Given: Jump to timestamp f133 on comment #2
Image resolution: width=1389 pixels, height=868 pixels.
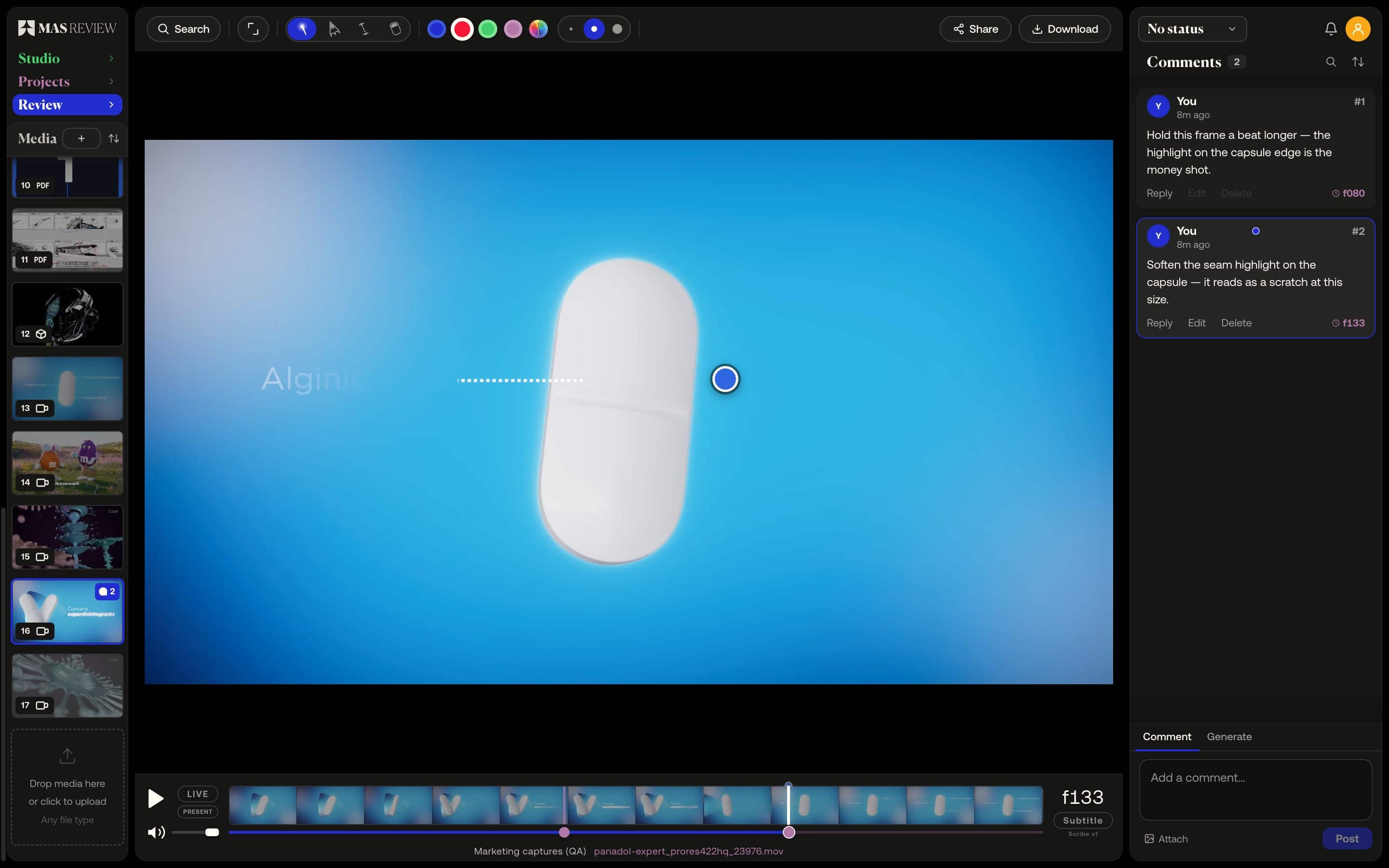Looking at the screenshot, I should (x=1348, y=323).
